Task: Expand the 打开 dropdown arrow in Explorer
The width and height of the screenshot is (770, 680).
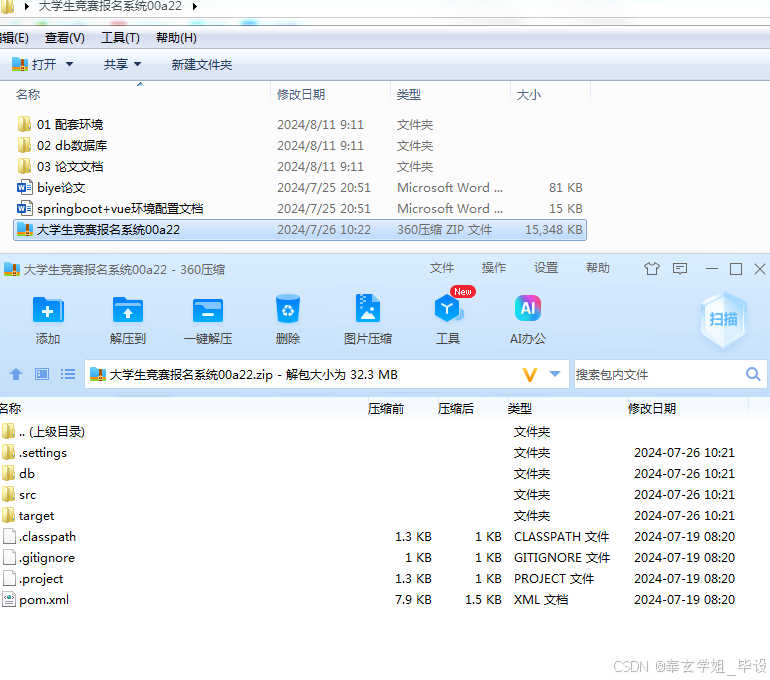Action: [x=69, y=64]
